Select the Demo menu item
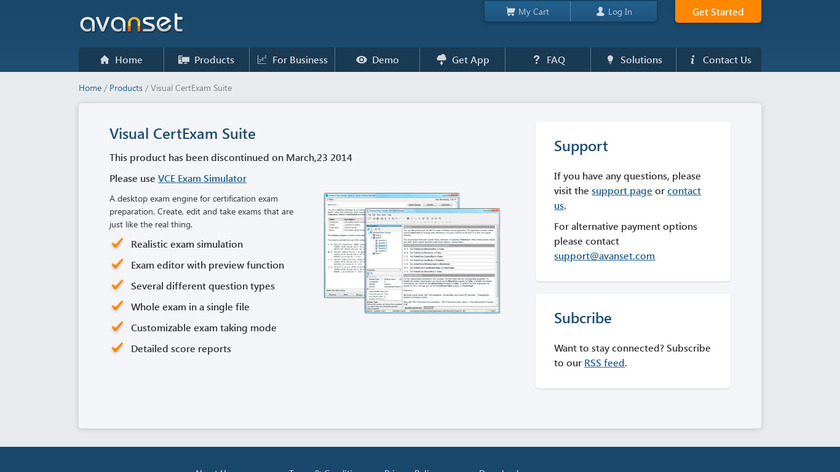 click(377, 59)
